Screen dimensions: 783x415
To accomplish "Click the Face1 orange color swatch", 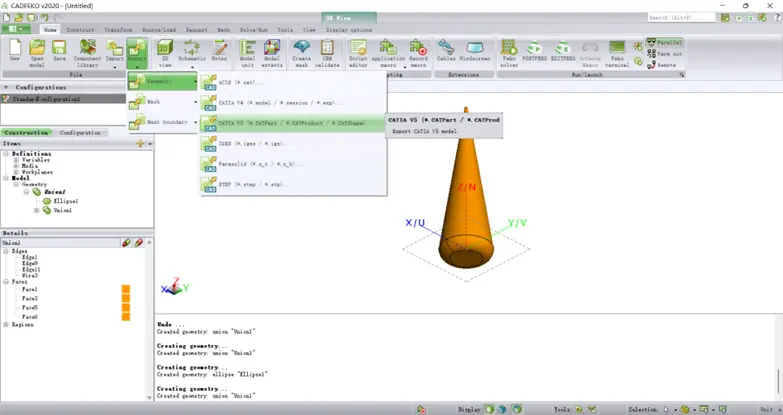I will coord(126,289).
